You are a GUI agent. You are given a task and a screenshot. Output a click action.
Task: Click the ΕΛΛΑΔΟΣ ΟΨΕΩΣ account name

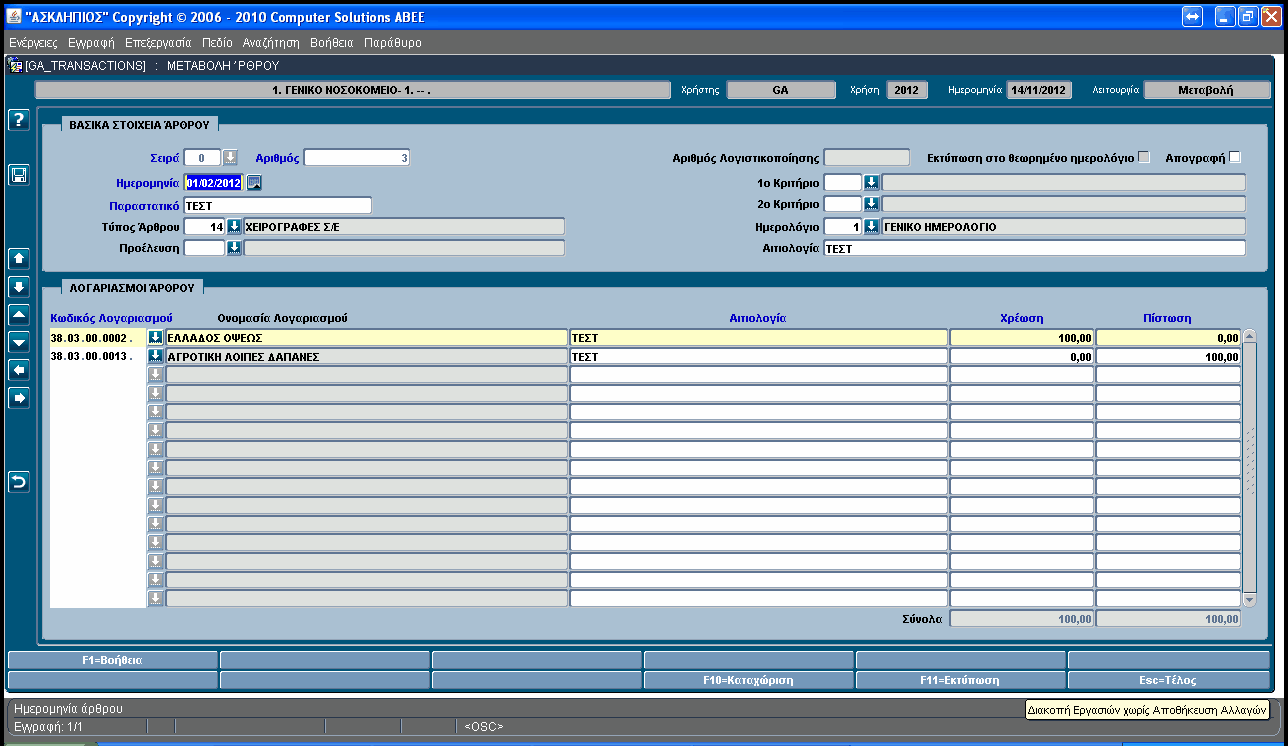point(366,338)
